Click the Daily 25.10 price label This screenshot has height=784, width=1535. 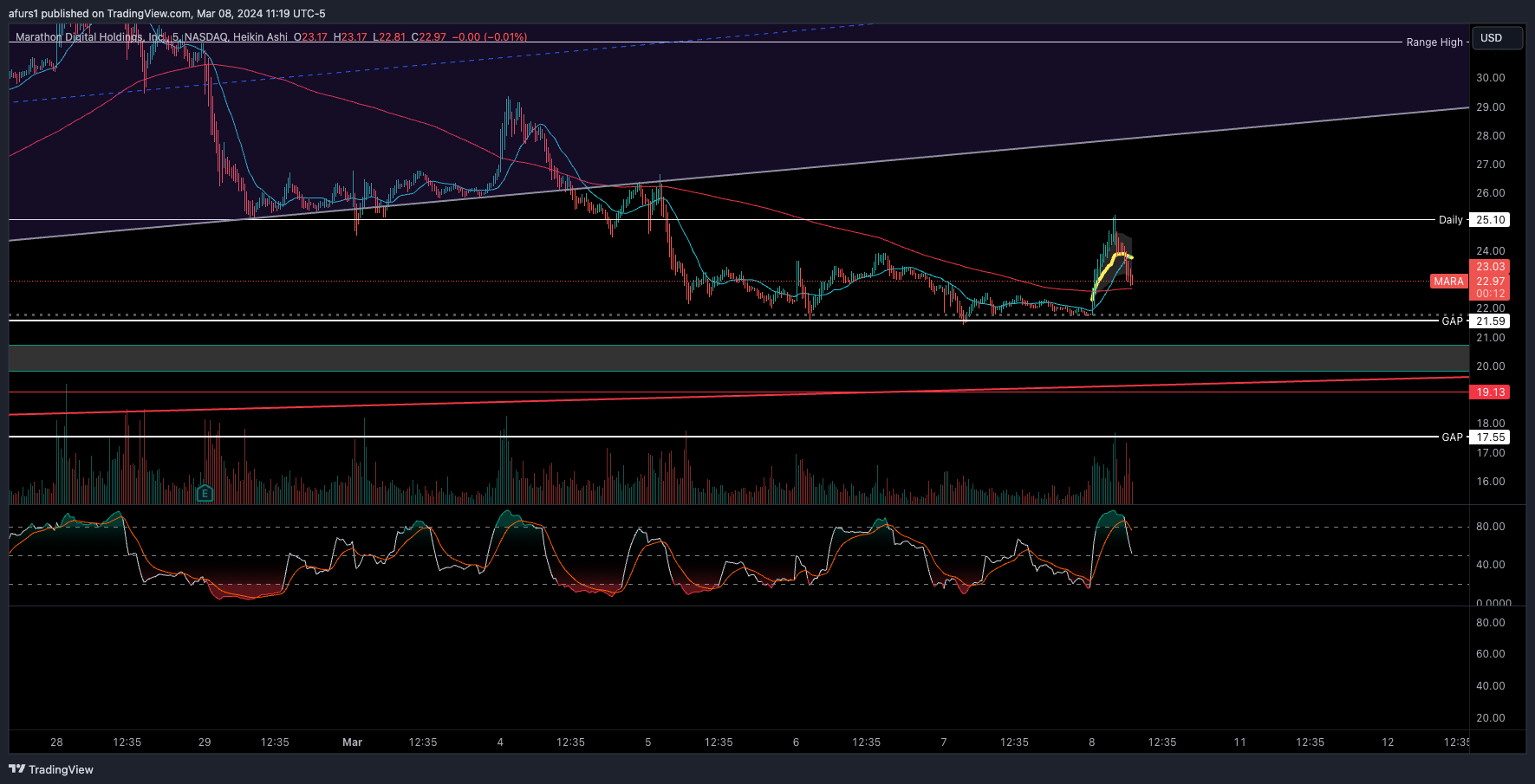click(x=1490, y=220)
